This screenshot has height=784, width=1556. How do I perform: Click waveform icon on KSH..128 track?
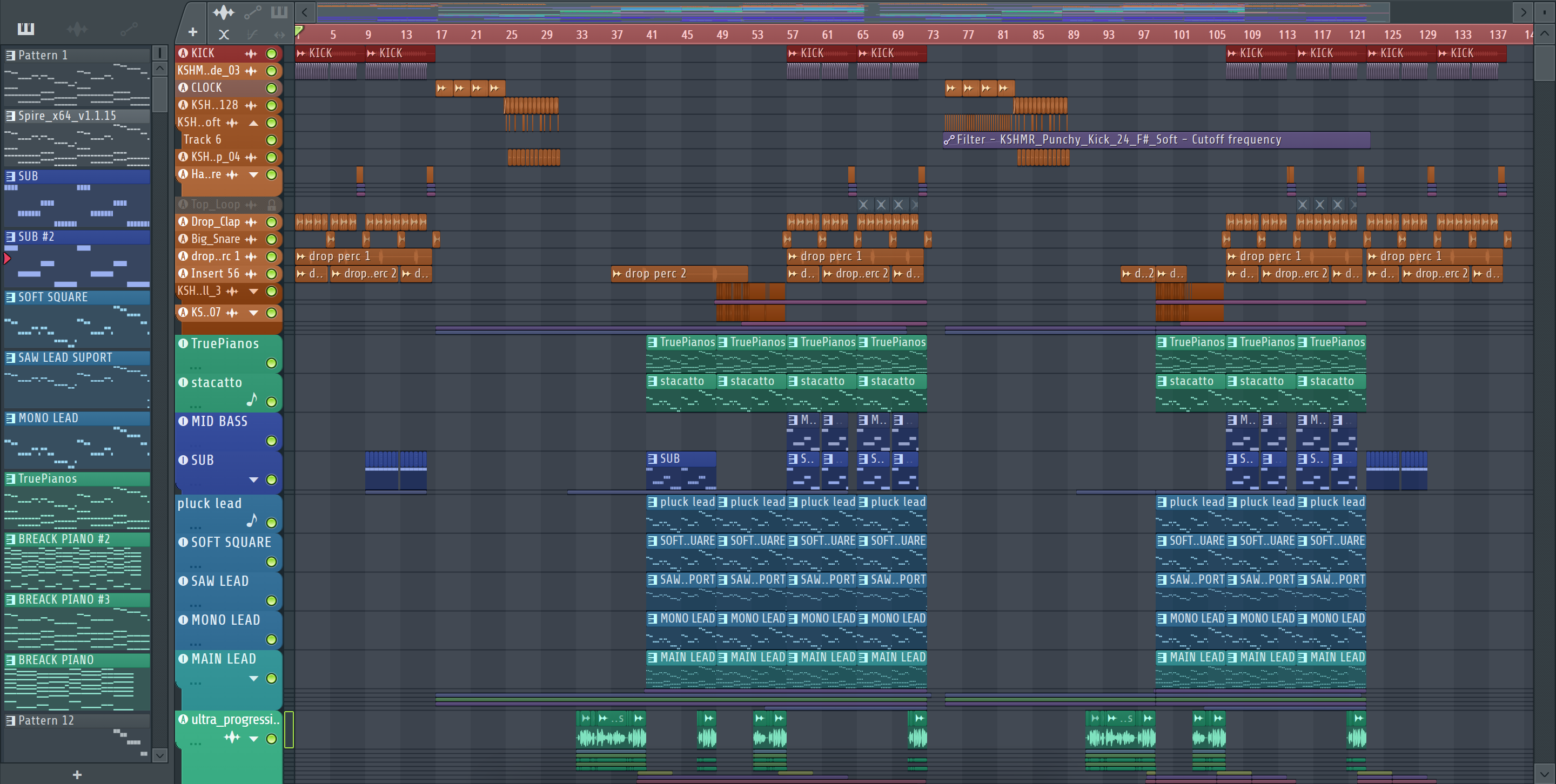click(251, 106)
